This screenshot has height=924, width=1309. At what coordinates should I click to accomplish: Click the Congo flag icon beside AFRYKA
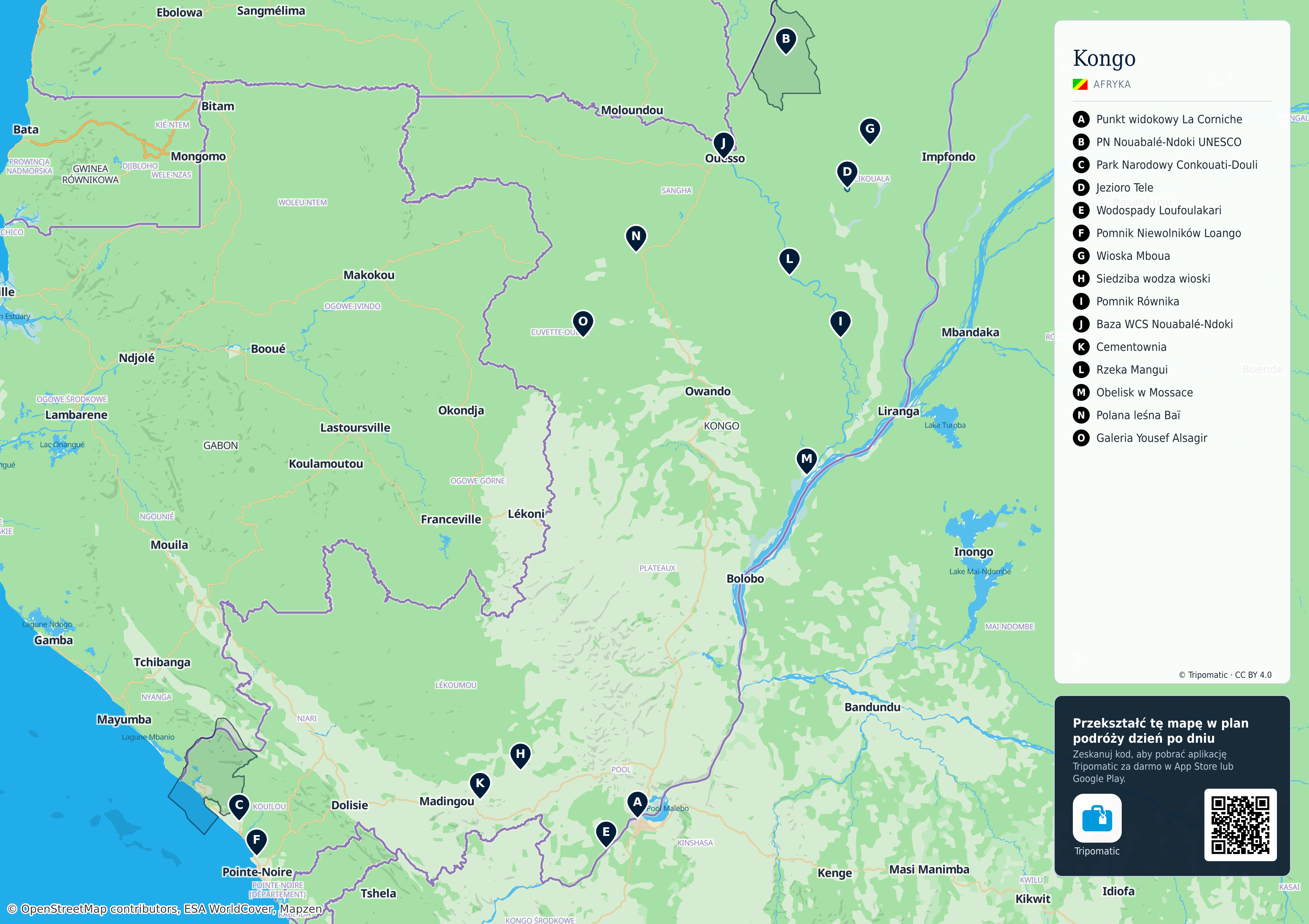[x=1080, y=84]
